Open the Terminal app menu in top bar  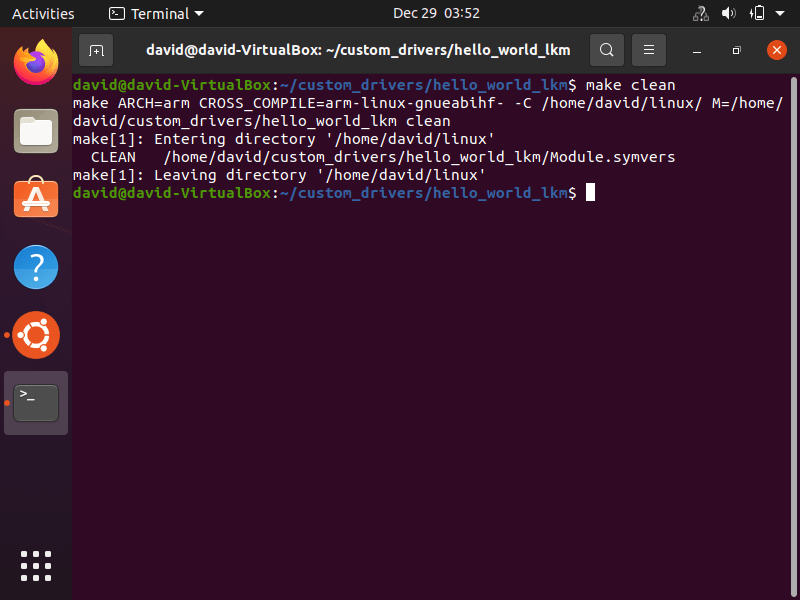[x=155, y=13]
